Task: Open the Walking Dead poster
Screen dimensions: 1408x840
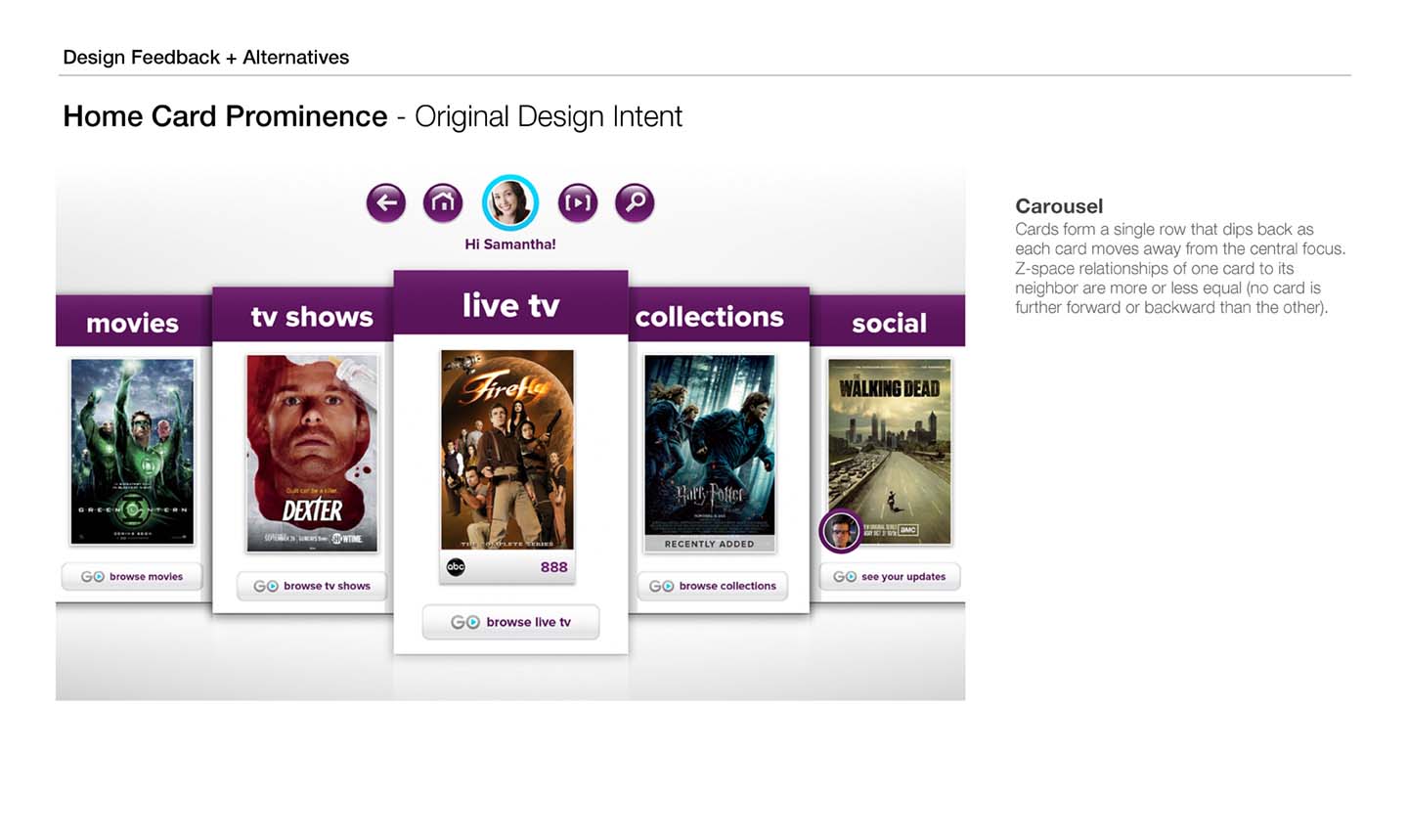Action: click(x=889, y=451)
